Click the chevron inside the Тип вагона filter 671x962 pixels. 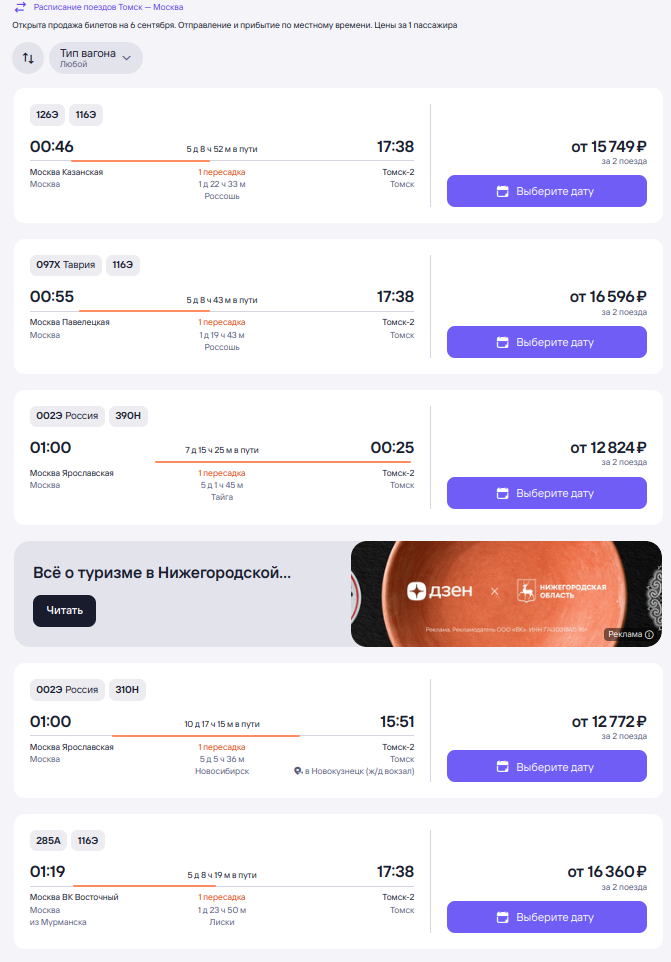tap(127, 58)
